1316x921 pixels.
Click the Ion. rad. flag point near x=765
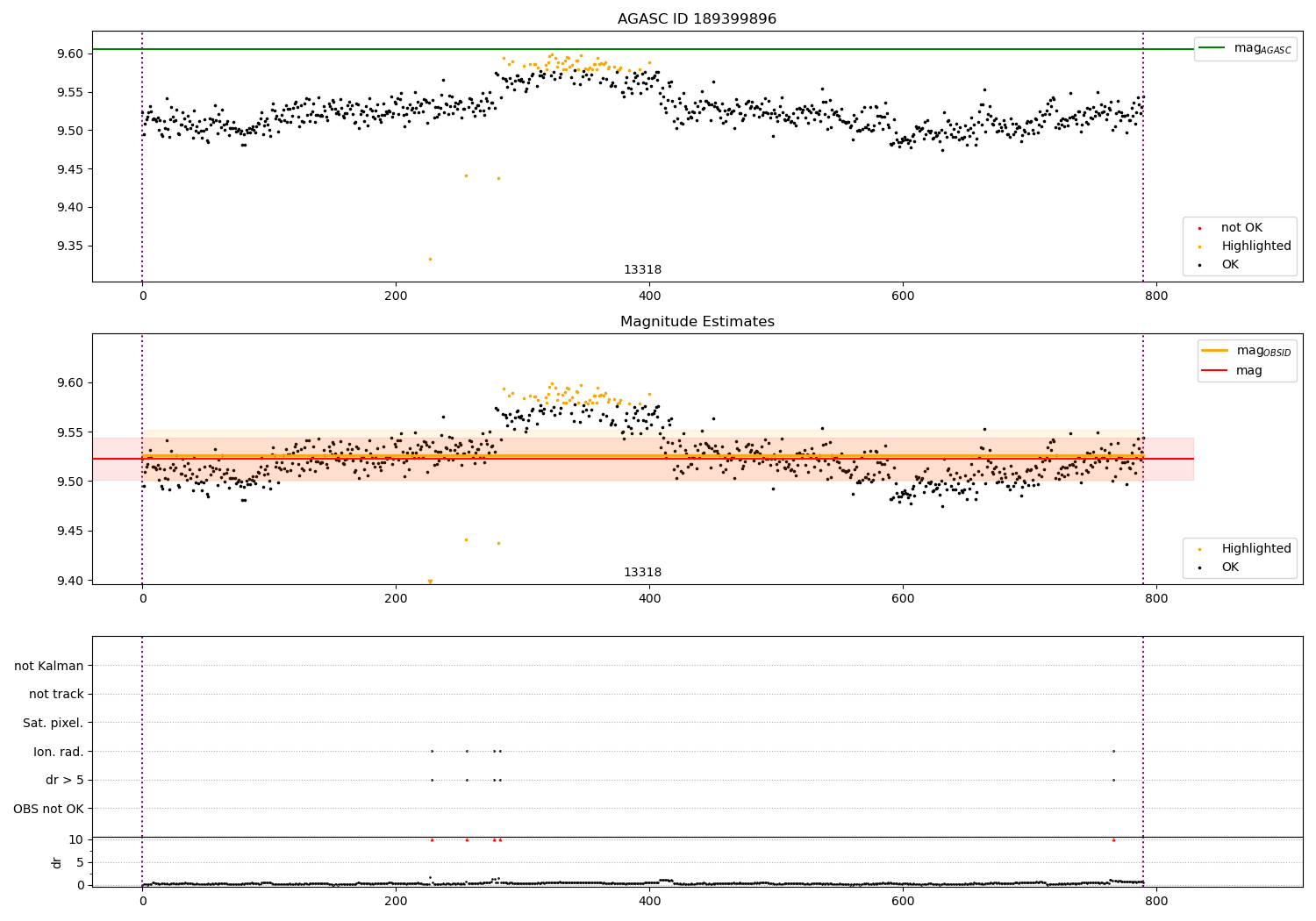pos(1113,751)
